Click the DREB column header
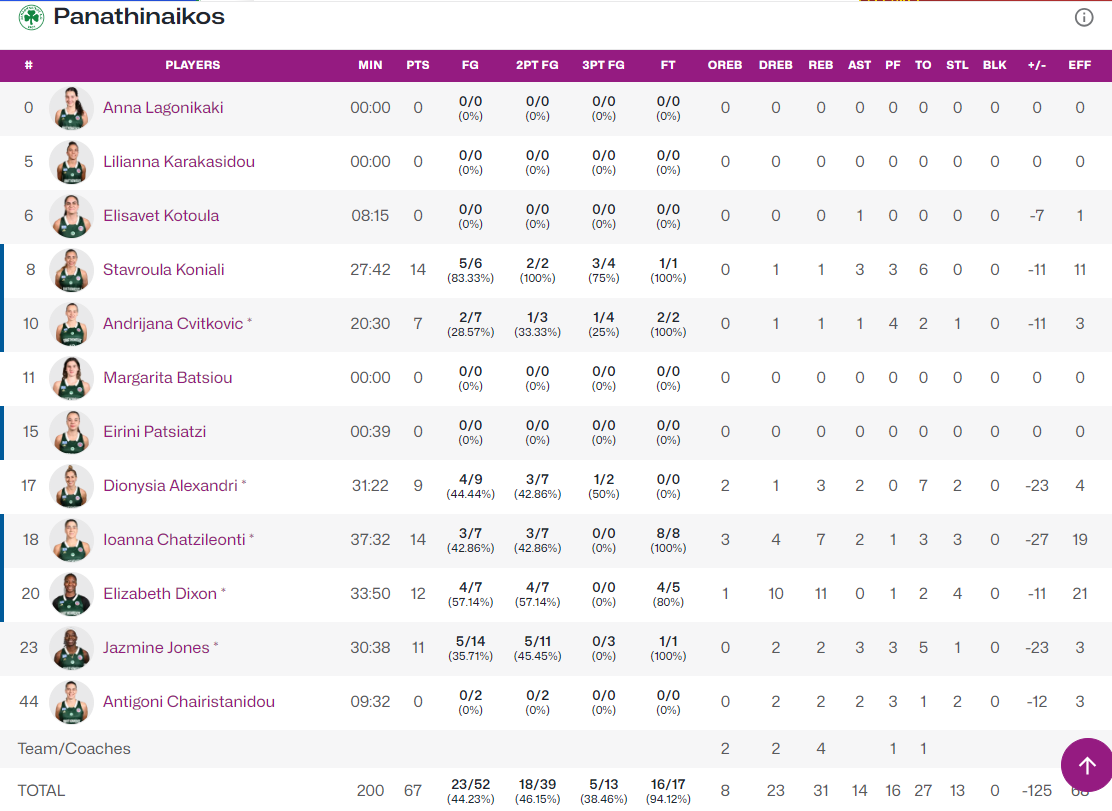This screenshot has height=811, width=1112. 776,65
